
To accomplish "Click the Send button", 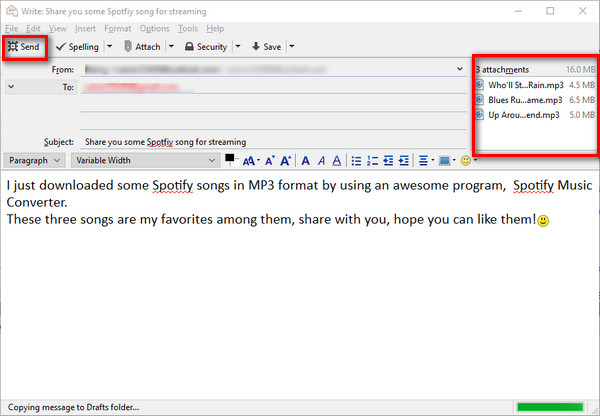I will pyautogui.click(x=24, y=47).
